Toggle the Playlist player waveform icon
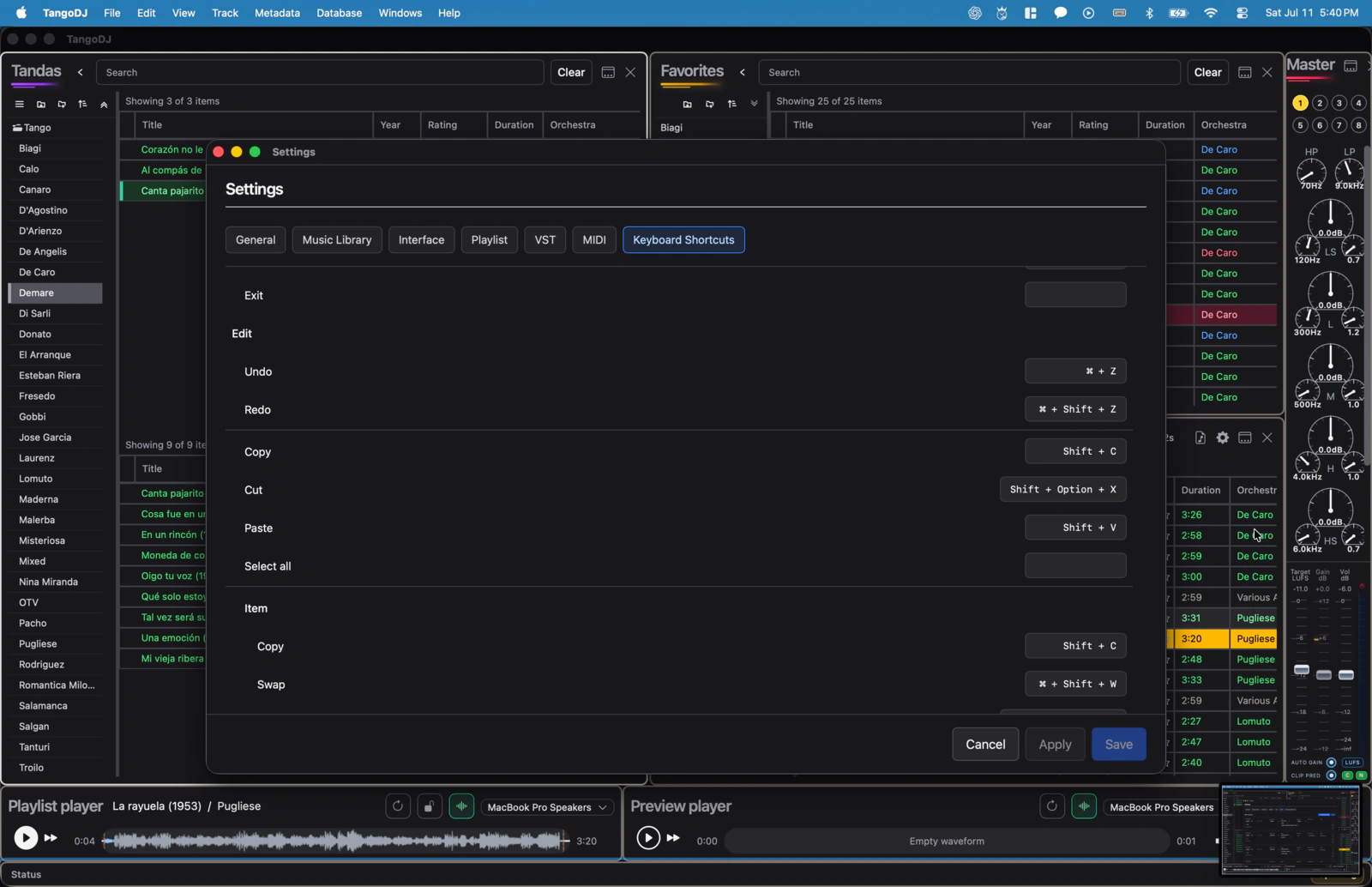This screenshot has height=887, width=1372. click(x=461, y=806)
